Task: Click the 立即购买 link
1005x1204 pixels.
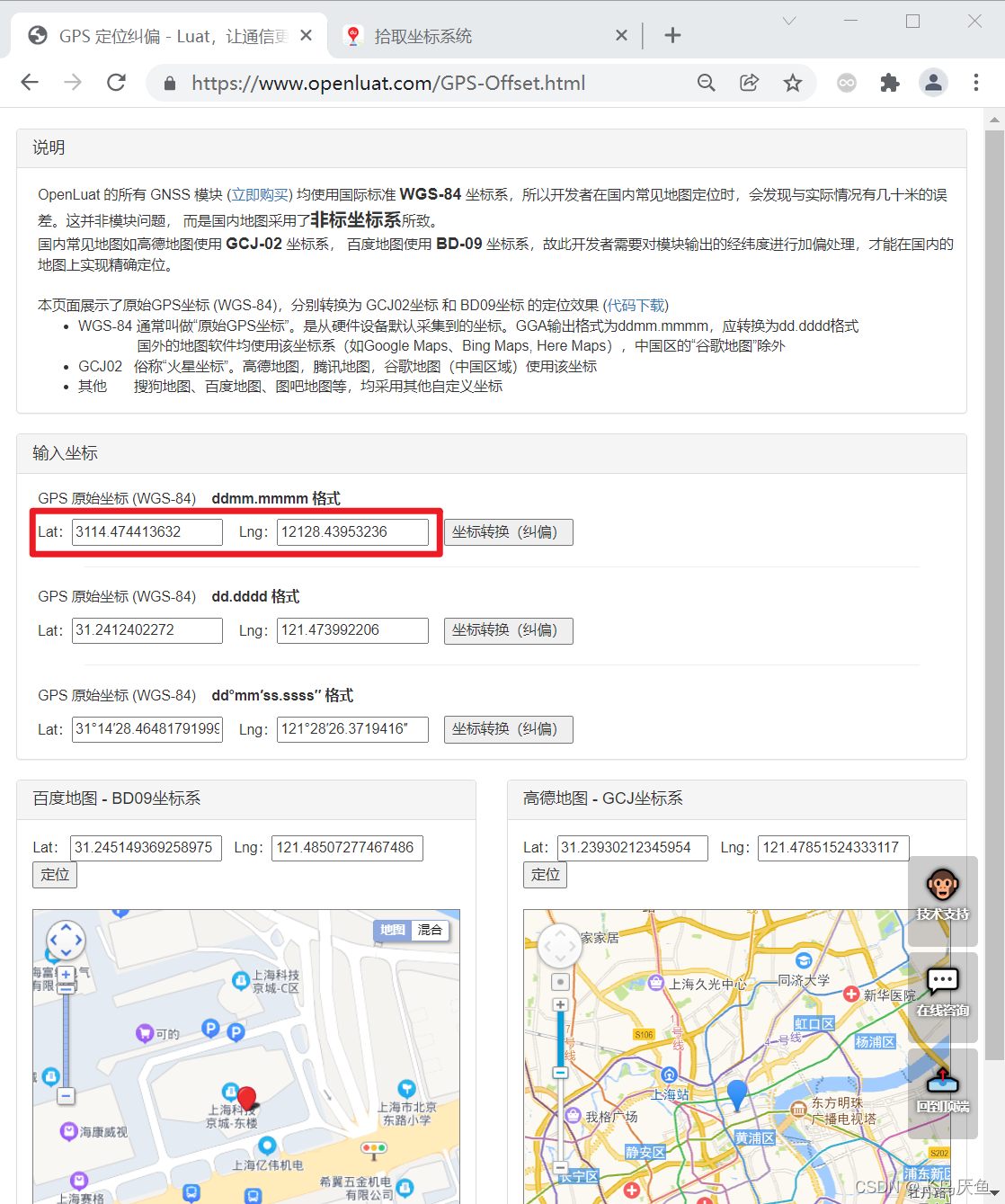Action: [259, 194]
